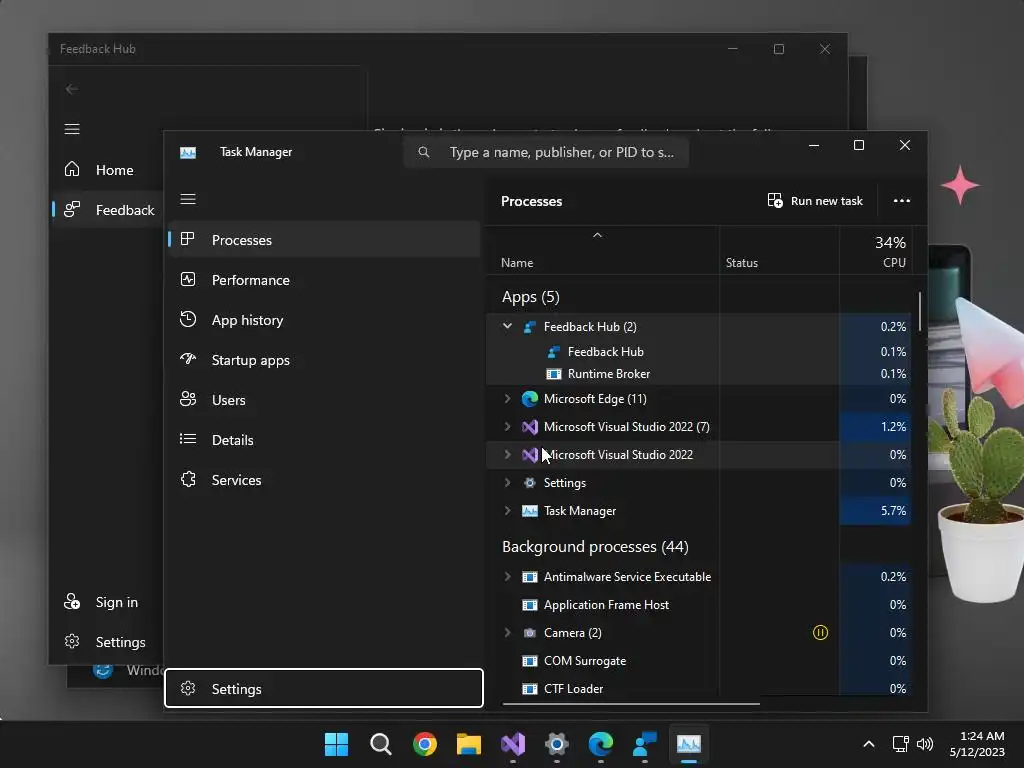
Task: Click the Microsoft Edge process icon
Action: click(x=530, y=398)
